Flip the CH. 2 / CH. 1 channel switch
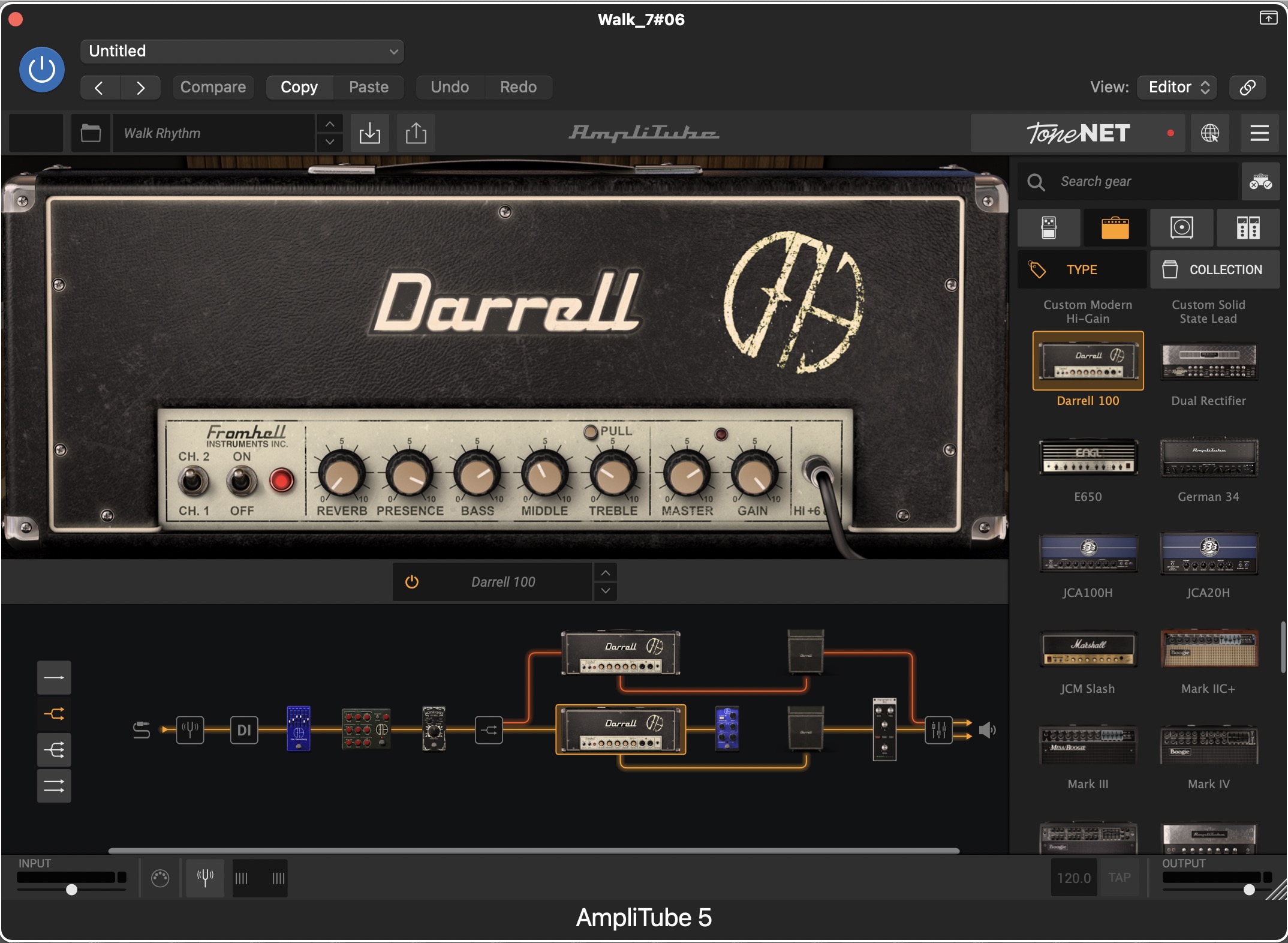 click(x=193, y=481)
